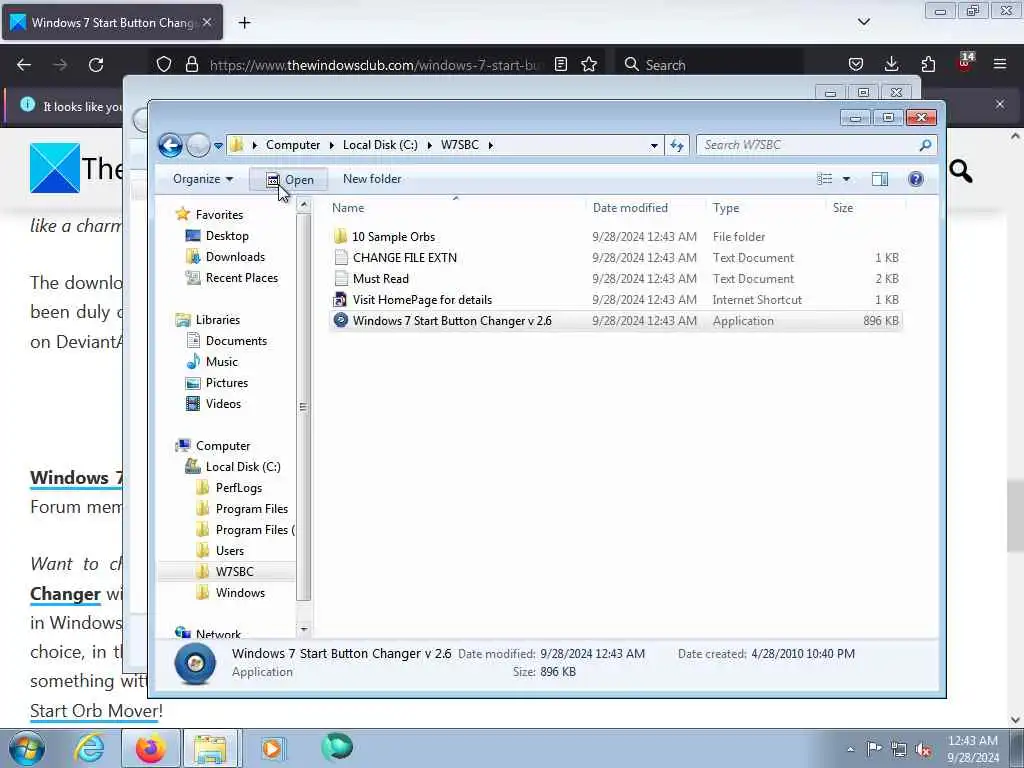Select Computer in navigation pane
The height and width of the screenshot is (768, 1024).
(223, 445)
